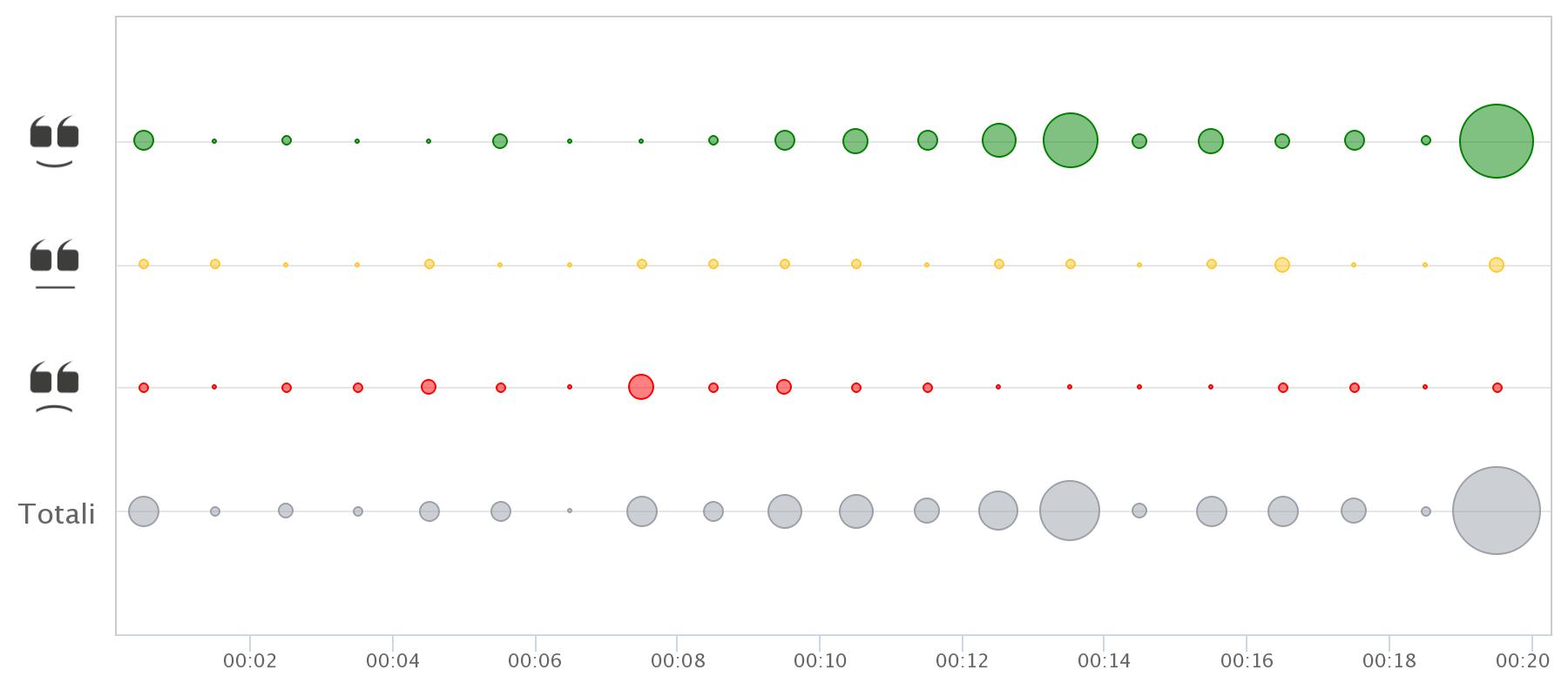The height and width of the screenshot is (697, 1568).
Task: Select the rightmost red bubble in negative row
Action: point(1497,388)
